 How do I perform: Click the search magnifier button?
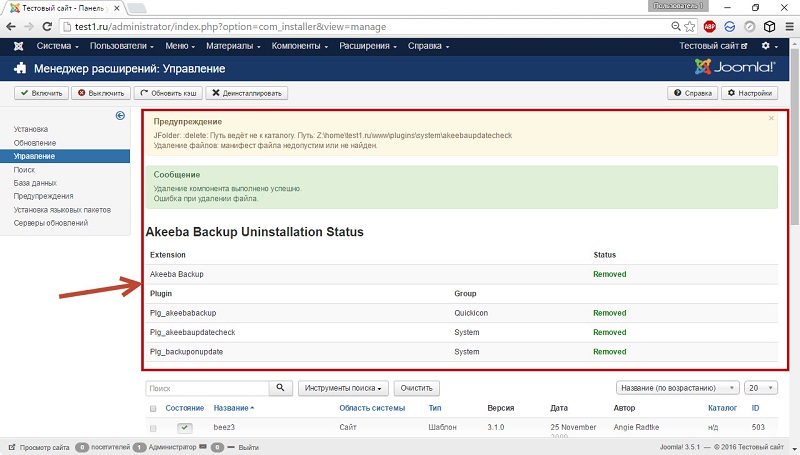coord(281,388)
